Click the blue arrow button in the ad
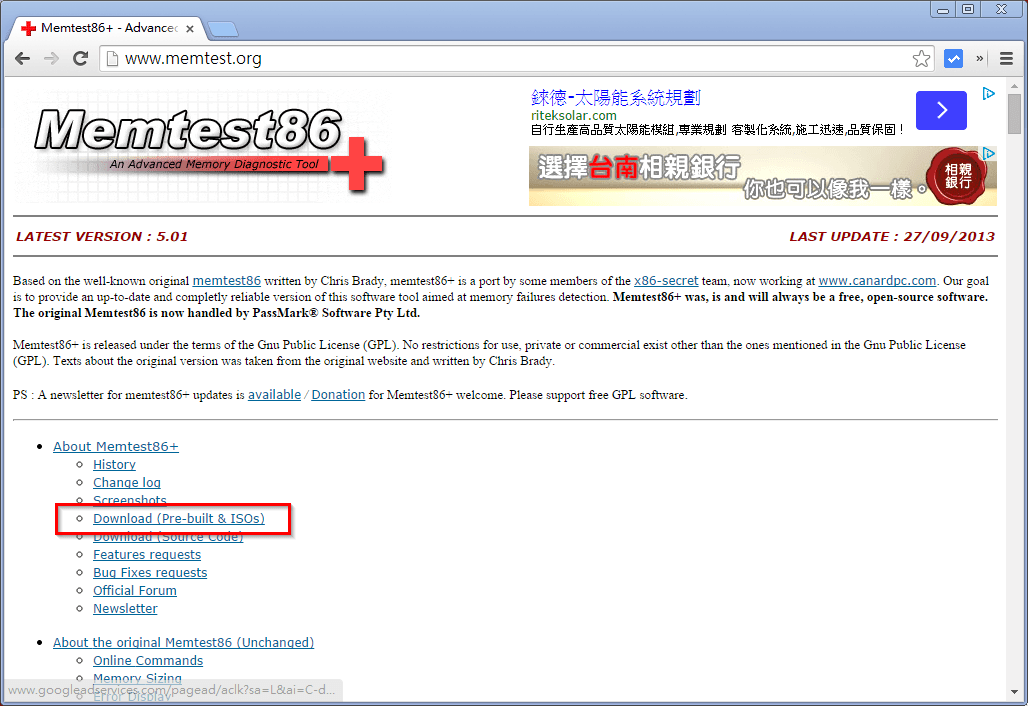The image size is (1028, 706). pyautogui.click(x=941, y=110)
